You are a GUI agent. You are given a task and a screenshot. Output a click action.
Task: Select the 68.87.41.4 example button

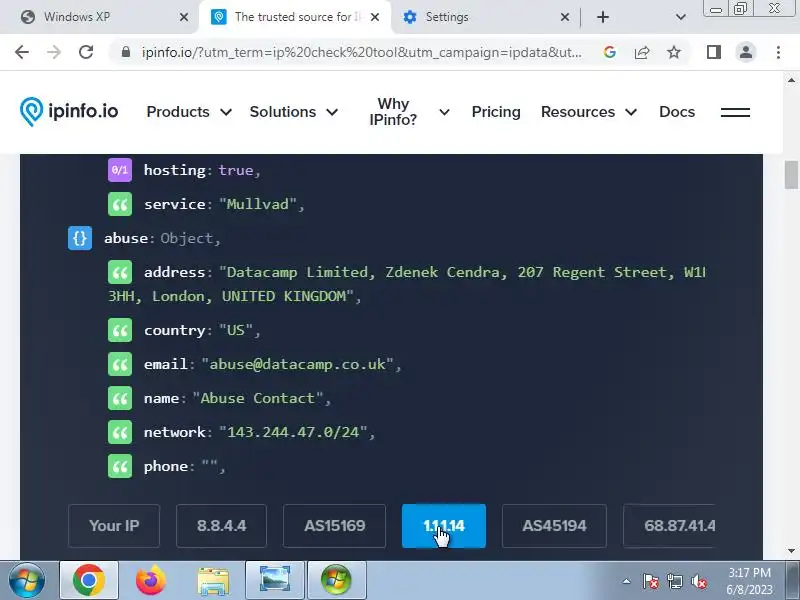(669, 526)
